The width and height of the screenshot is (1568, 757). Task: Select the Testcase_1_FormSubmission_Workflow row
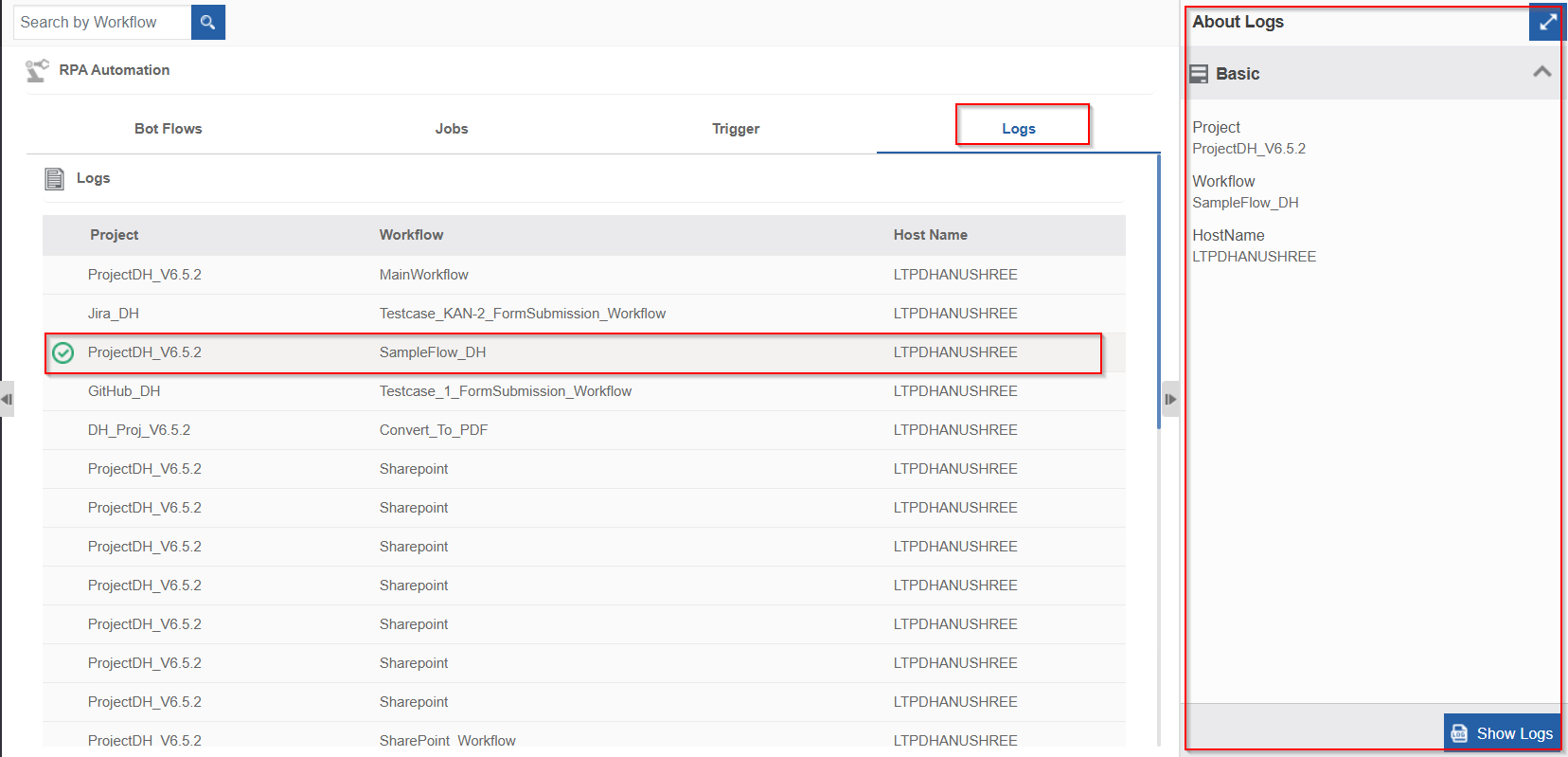coord(584,391)
